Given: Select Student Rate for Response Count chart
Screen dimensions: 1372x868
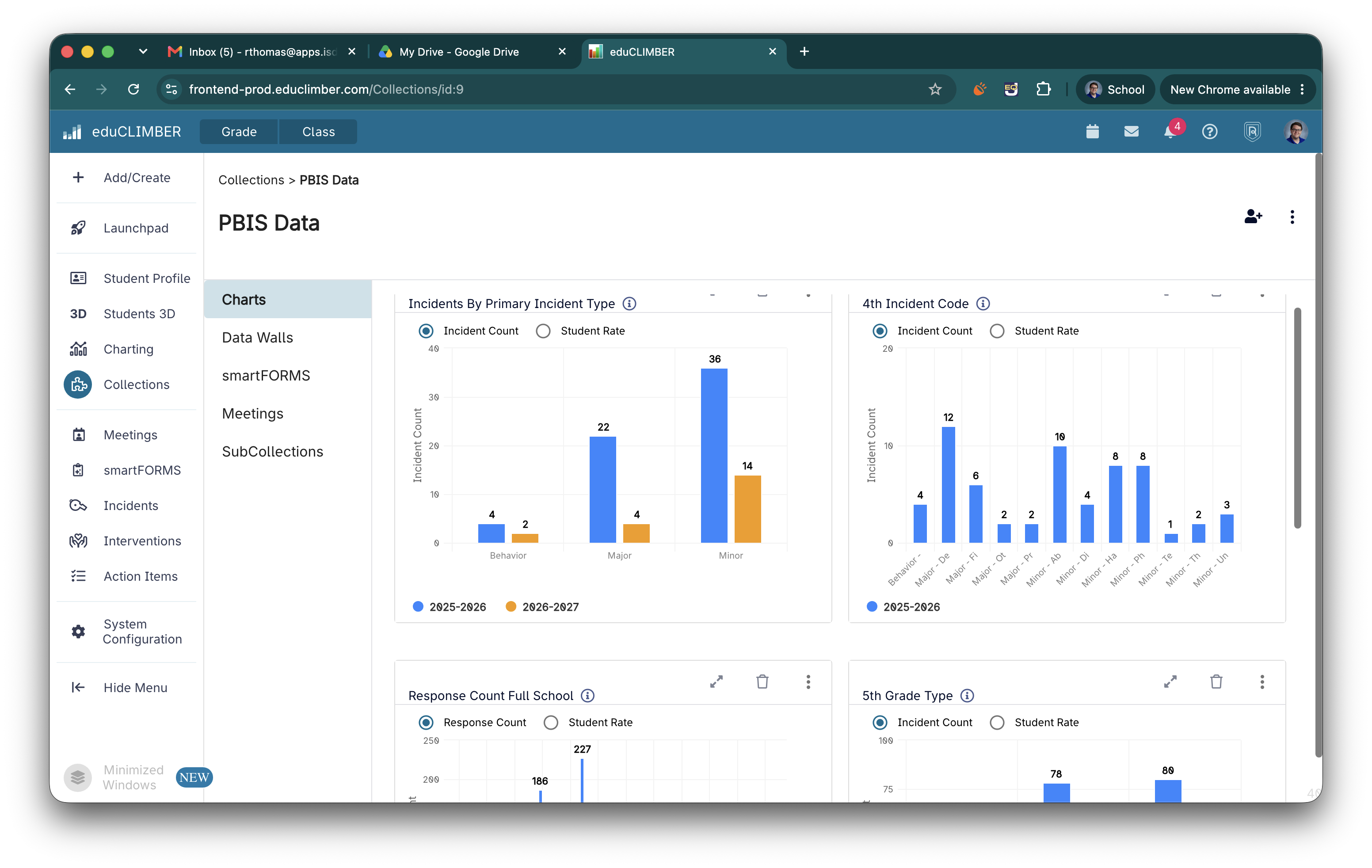Looking at the screenshot, I should (x=550, y=722).
